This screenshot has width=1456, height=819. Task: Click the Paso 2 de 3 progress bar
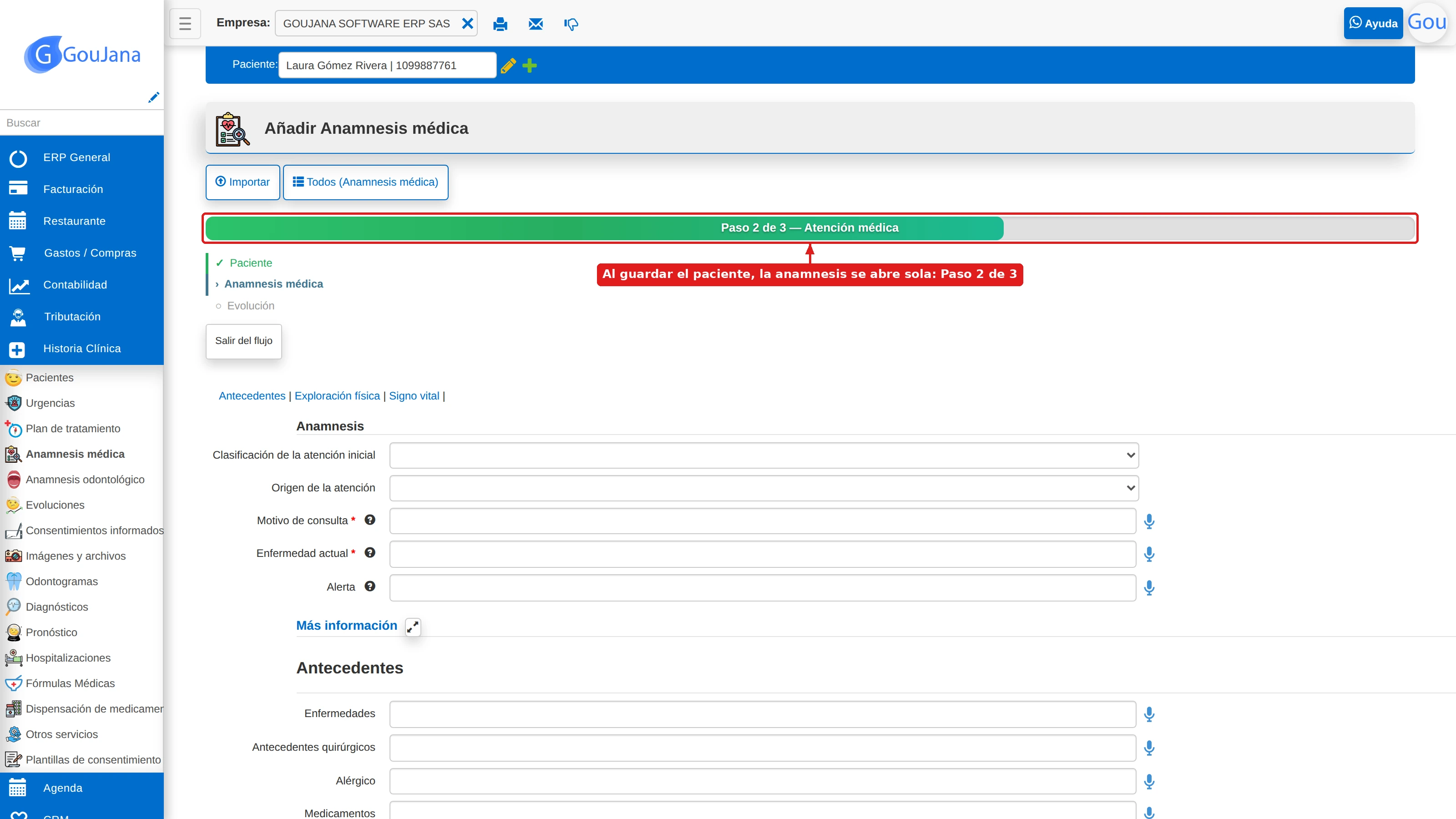809,228
